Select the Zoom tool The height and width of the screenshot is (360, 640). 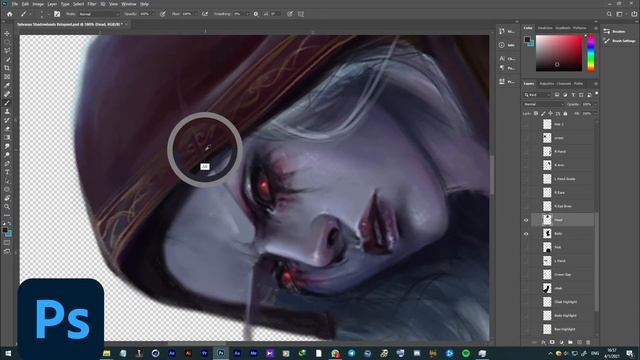click(x=7, y=207)
